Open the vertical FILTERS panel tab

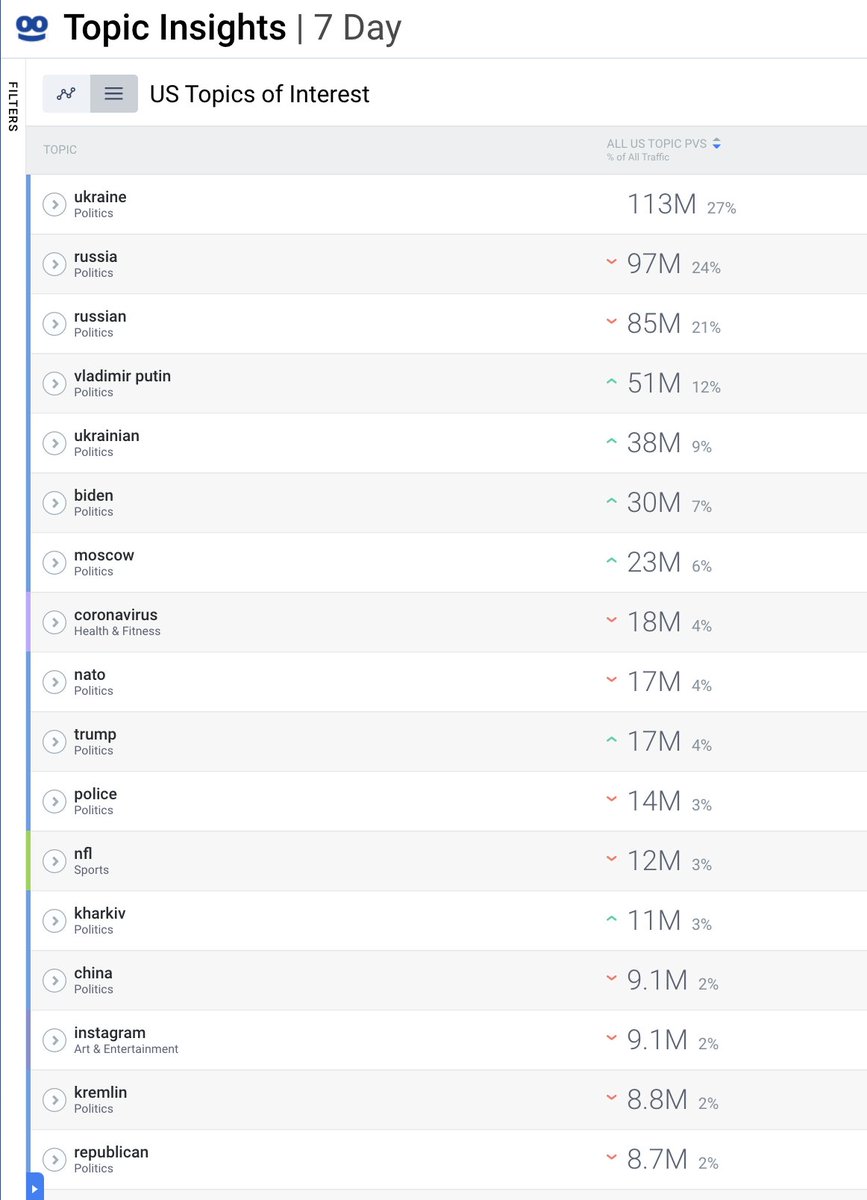click(x=13, y=107)
